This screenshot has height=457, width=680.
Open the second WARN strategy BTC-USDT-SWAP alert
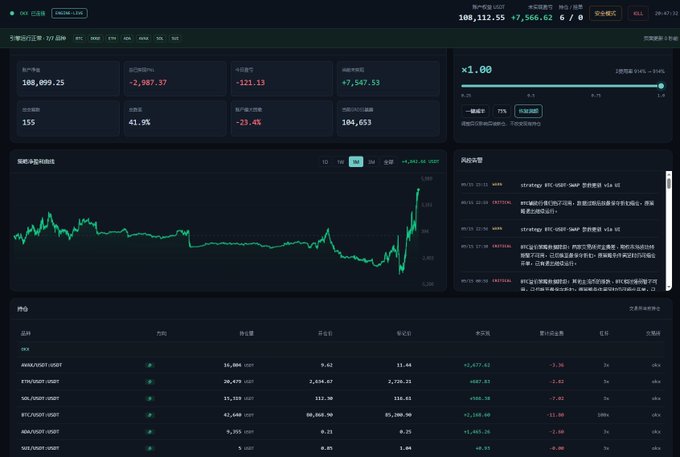coord(559,229)
